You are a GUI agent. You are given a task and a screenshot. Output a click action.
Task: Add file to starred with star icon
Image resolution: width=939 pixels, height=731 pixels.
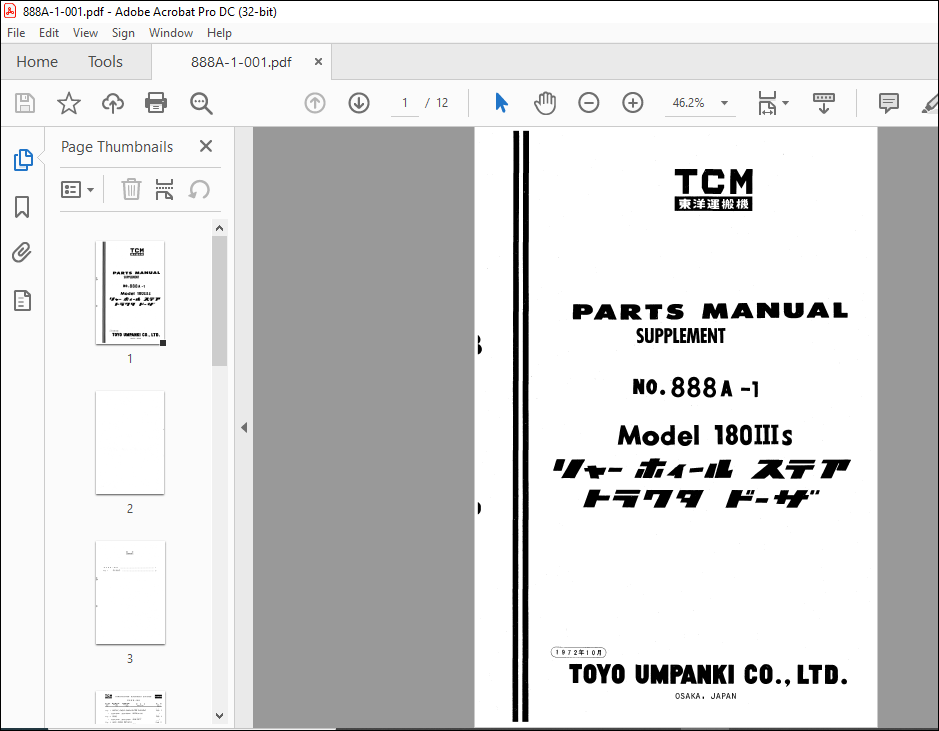click(x=69, y=103)
